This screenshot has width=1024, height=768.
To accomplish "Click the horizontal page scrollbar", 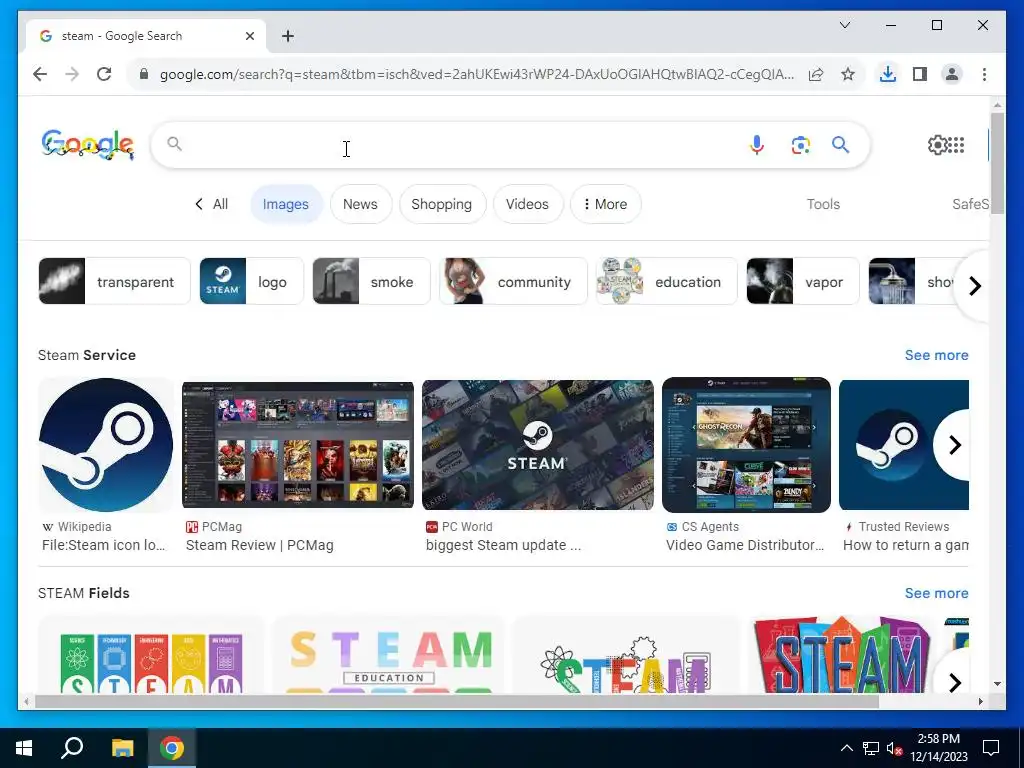I will pos(457,701).
